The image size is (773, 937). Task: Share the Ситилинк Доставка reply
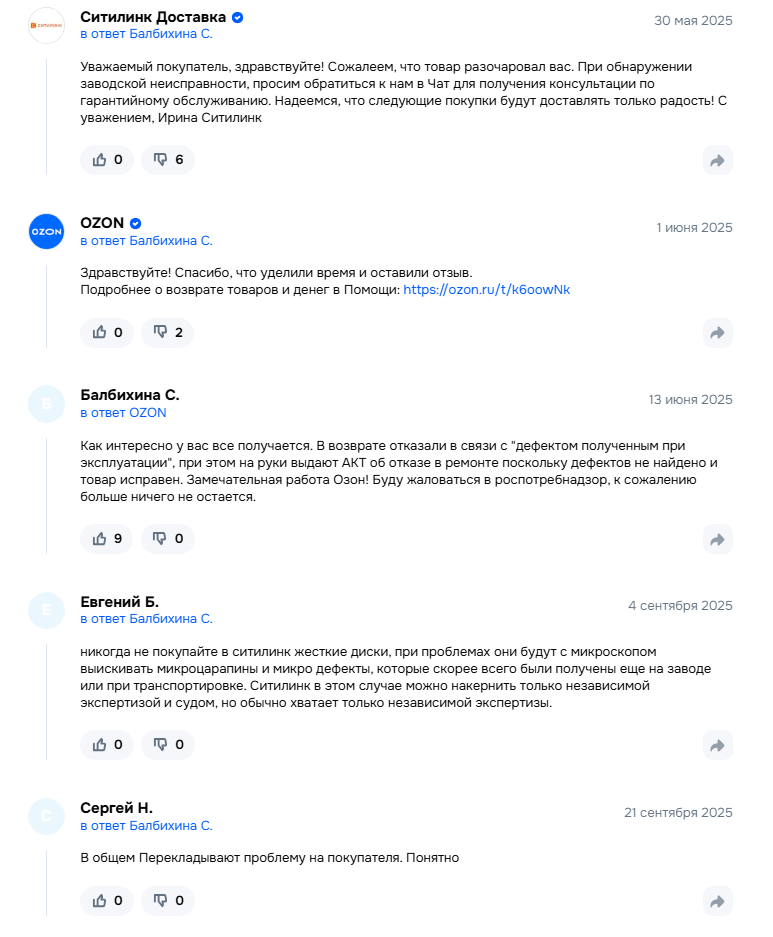pyautogui.click(x=717, y=160)
